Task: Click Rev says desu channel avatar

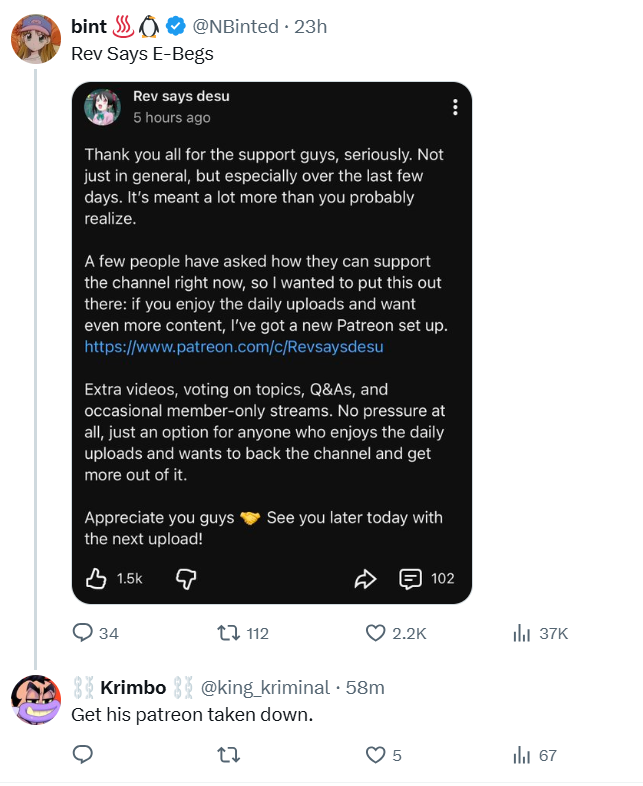Action: point(103,107)
